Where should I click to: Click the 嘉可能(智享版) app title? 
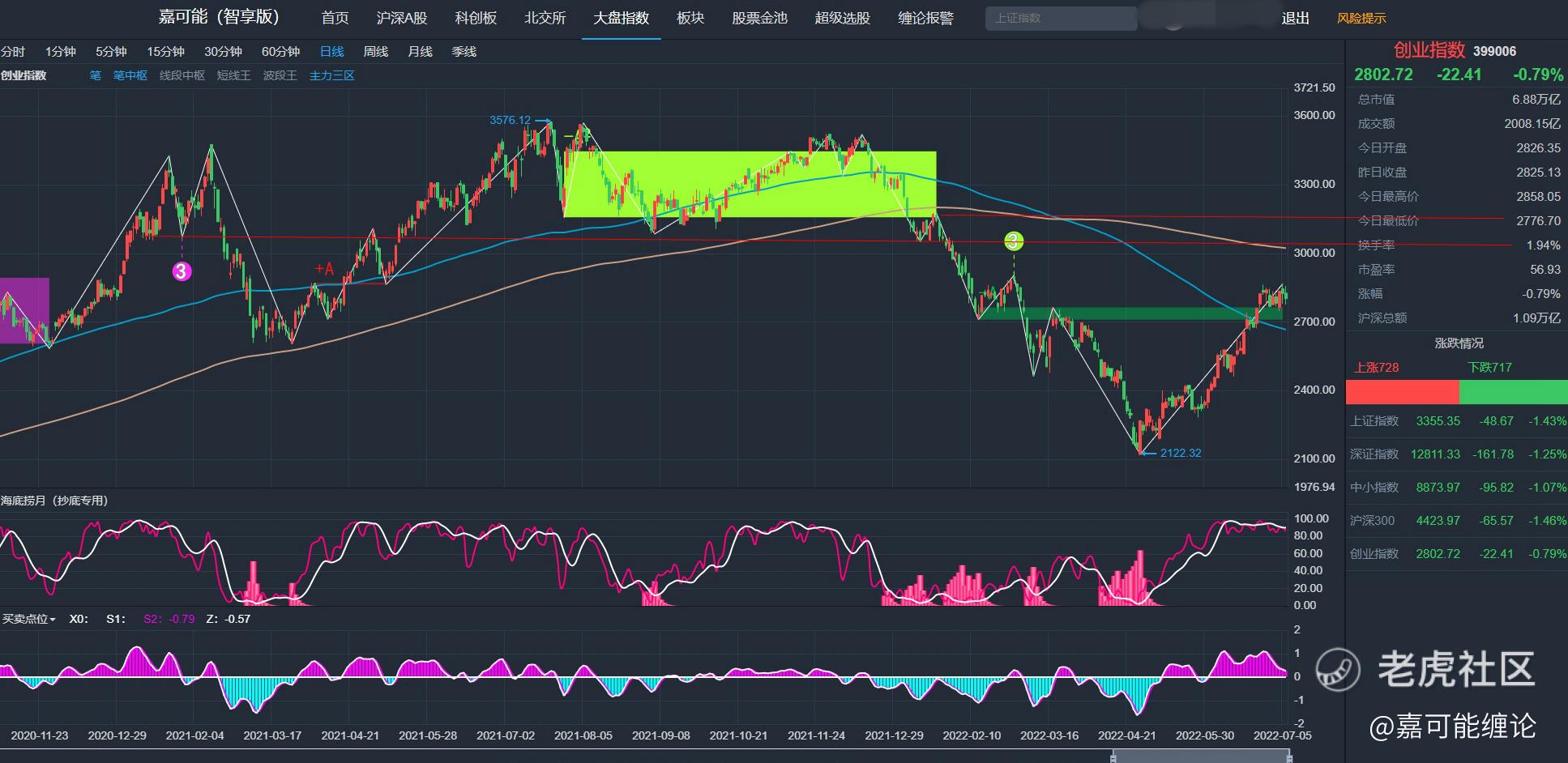pyautogui.click(x=219, y=17)
